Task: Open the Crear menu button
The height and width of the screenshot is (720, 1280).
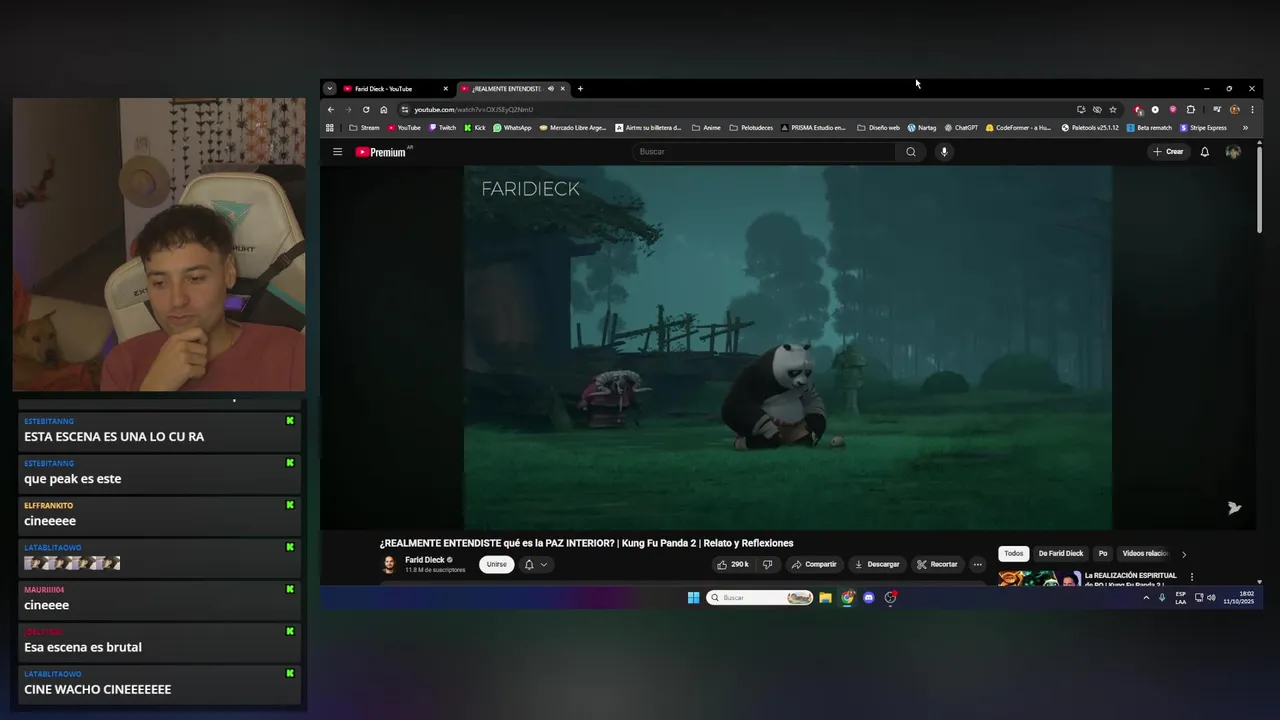Action: [1168, 152]
